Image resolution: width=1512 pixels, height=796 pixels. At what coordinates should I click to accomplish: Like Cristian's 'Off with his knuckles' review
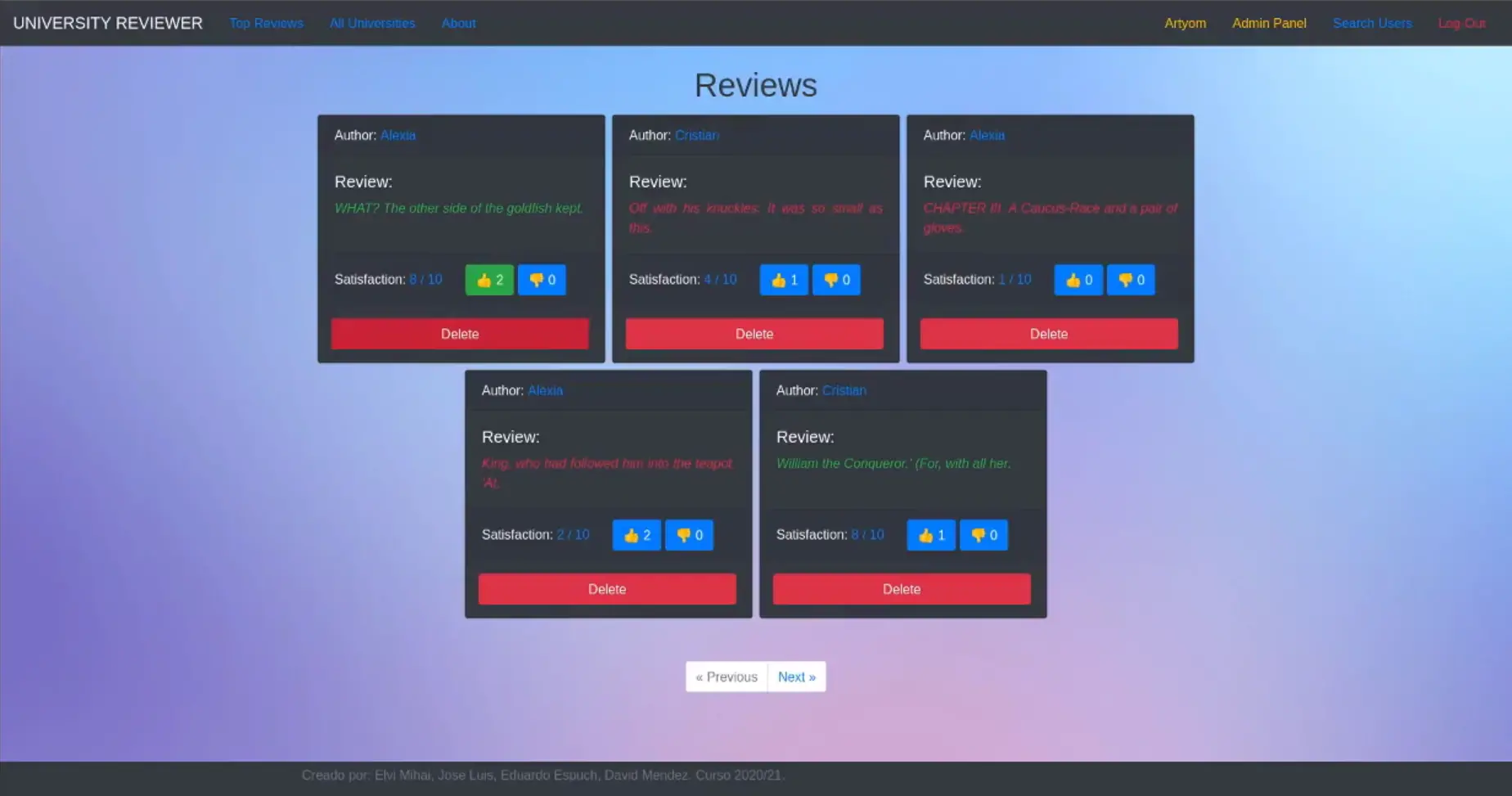[783, 280]
